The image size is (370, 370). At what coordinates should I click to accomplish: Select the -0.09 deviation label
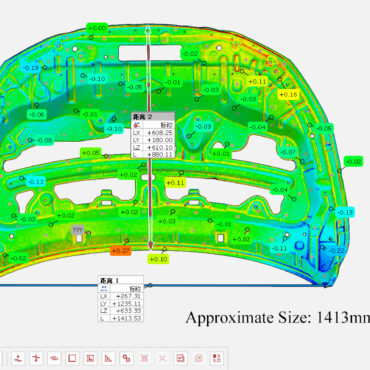click(x=203, y=127)
